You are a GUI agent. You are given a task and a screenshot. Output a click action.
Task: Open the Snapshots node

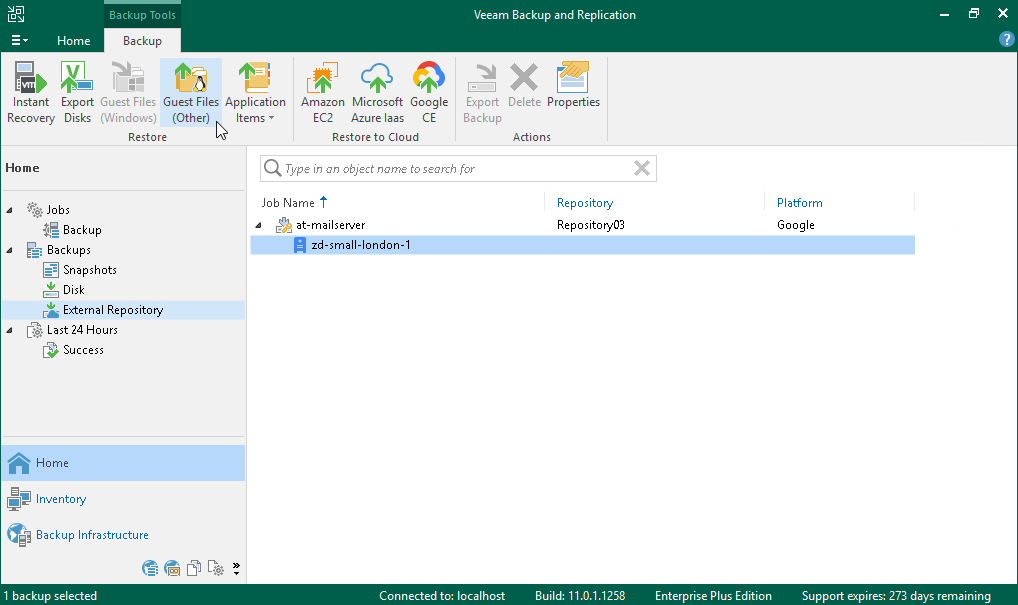[90, 270]
